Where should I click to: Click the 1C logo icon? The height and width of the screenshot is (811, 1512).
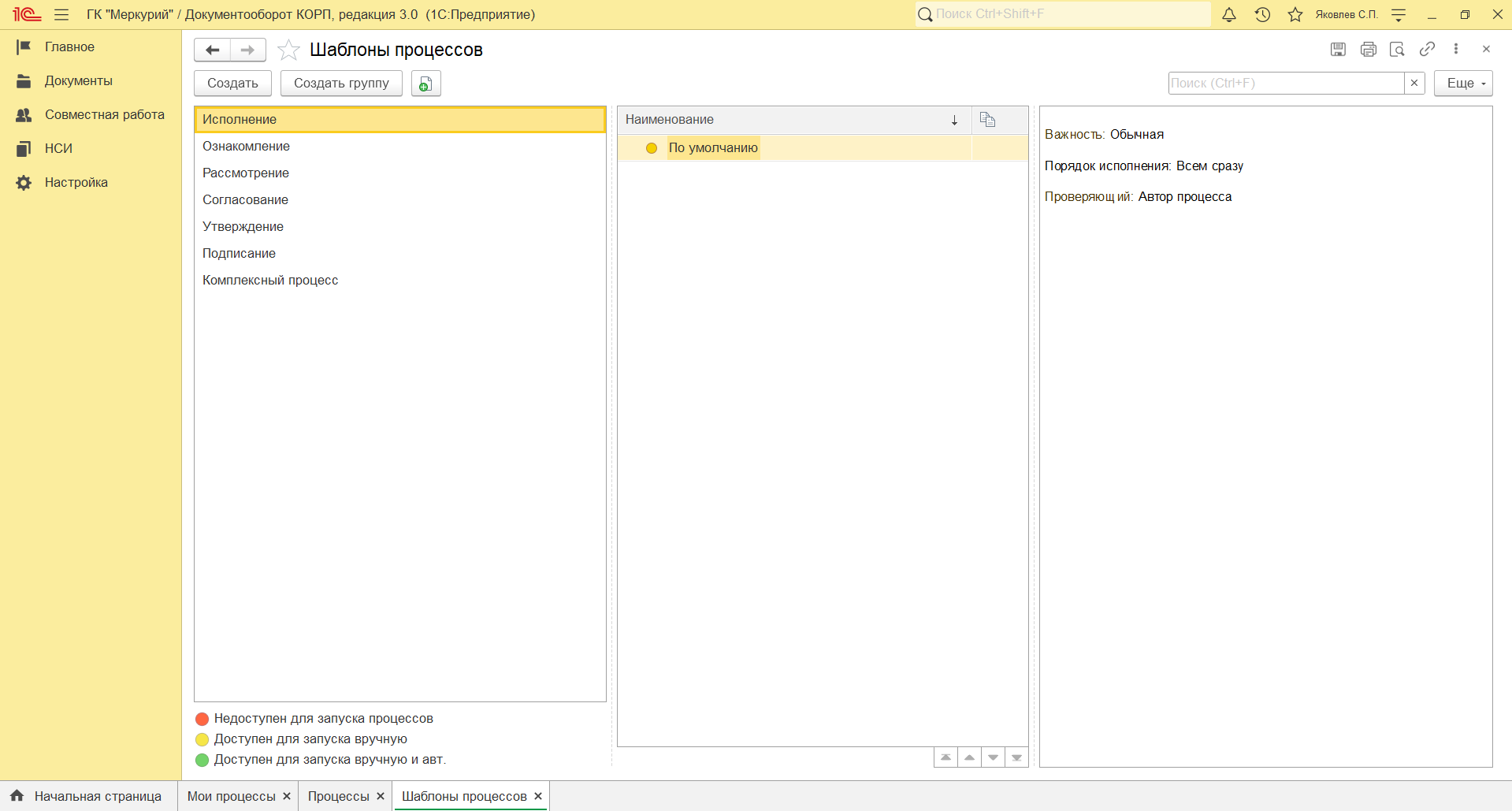click(x=26, y=14)
